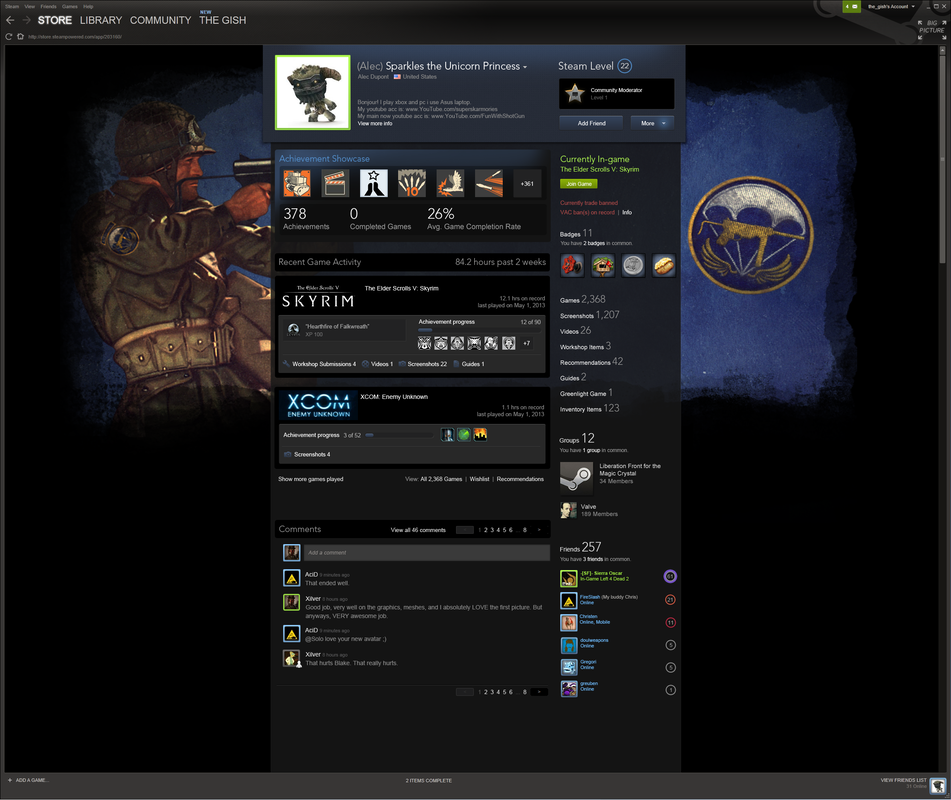The image size is (951, 800).
Task: Open the +361 more achievements tile
Action: (527, 184)
